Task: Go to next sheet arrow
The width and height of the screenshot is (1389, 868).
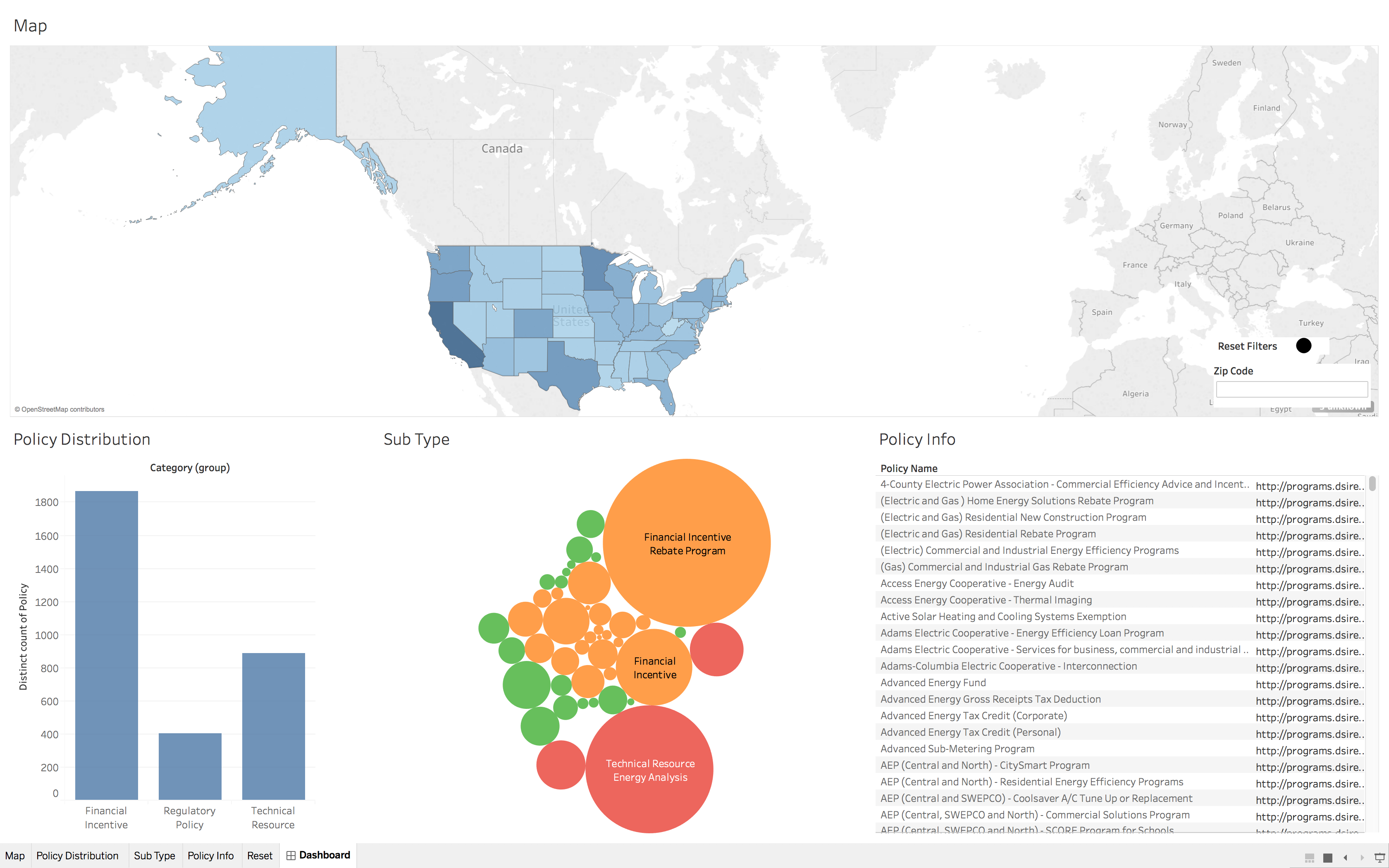Action: click(1362, 857)
